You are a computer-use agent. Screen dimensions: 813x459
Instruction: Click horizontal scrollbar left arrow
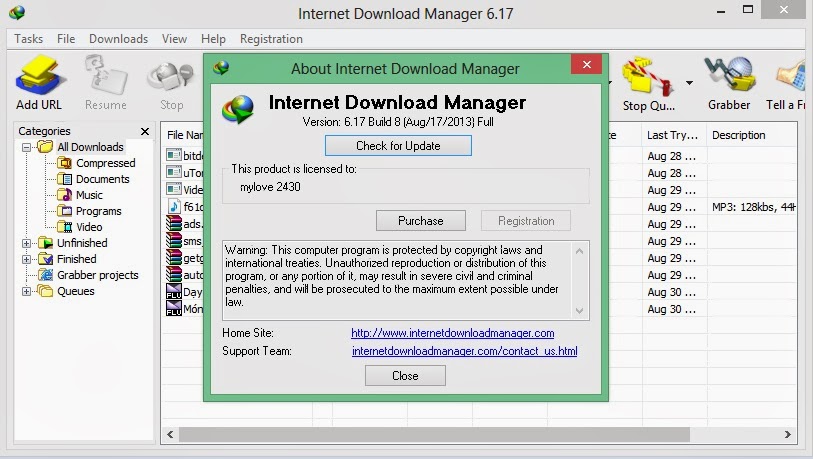tap(170, 434)
